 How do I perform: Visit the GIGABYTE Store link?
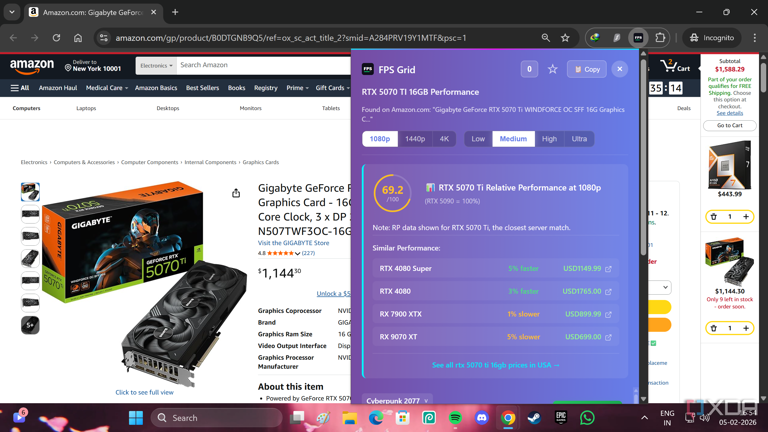pos(293,243)
